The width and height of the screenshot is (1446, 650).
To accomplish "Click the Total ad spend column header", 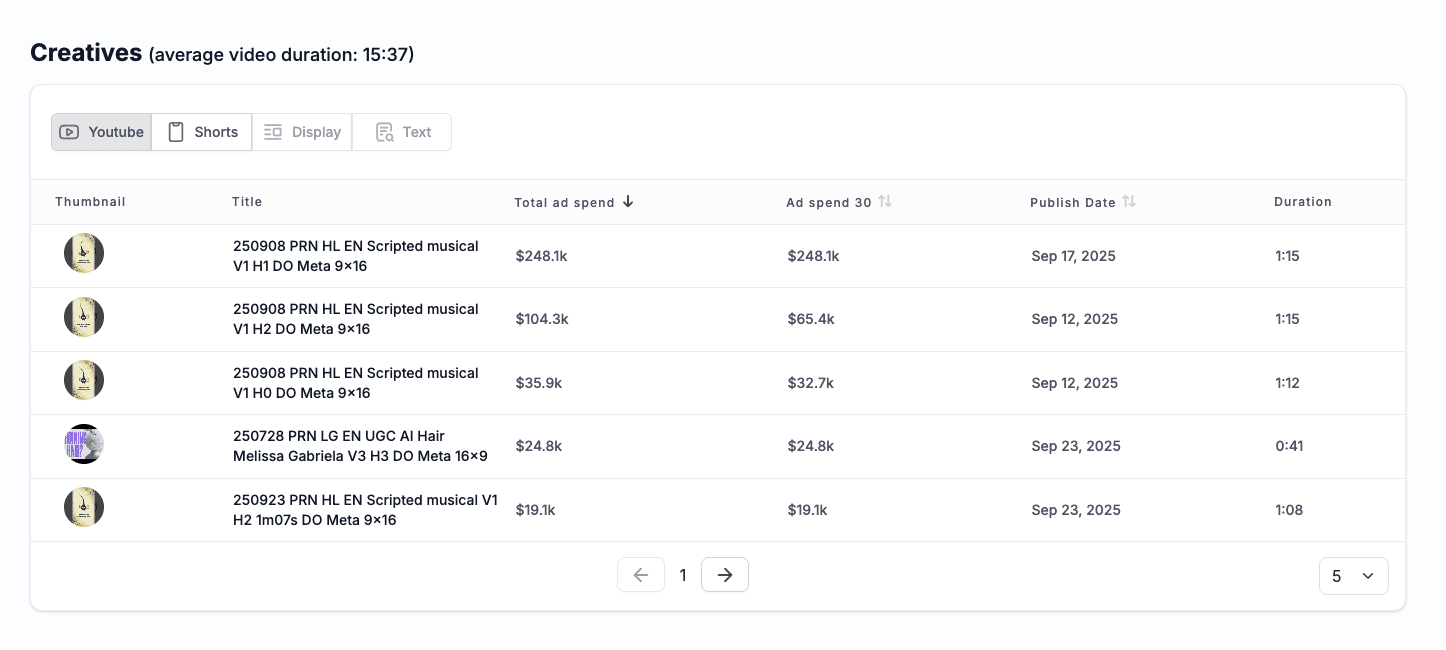I will coord(564,202).
